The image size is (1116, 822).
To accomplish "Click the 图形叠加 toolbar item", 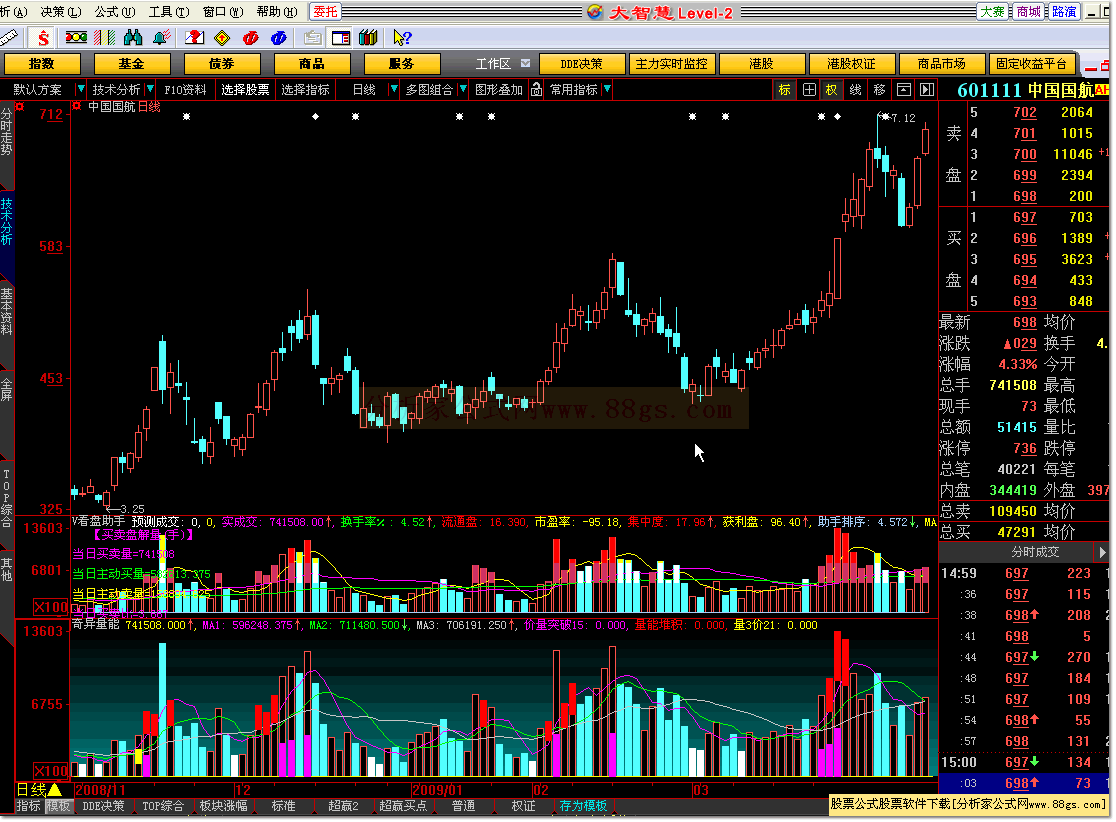I will click(498, 90).
